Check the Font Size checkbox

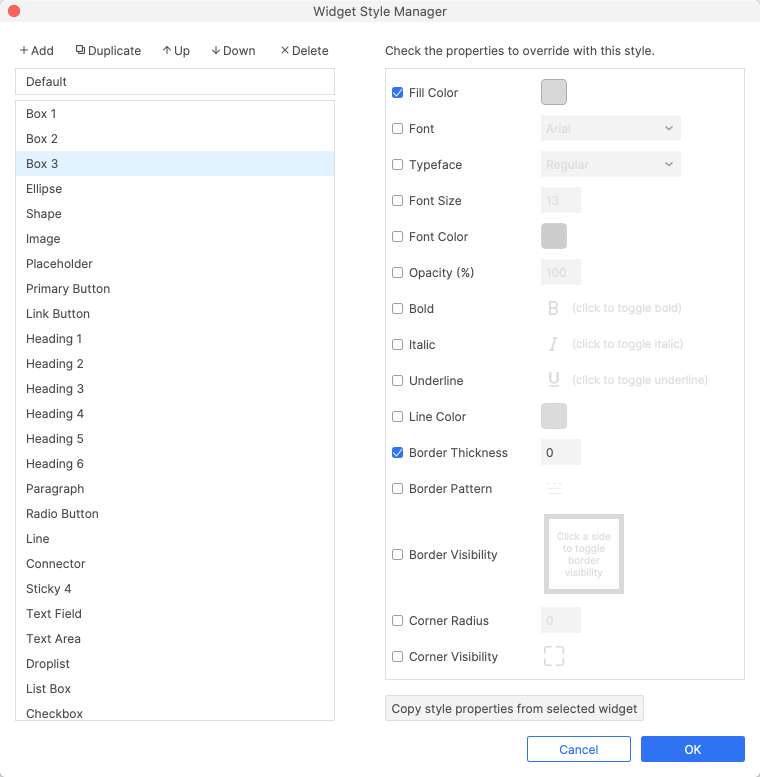[397, 200]
